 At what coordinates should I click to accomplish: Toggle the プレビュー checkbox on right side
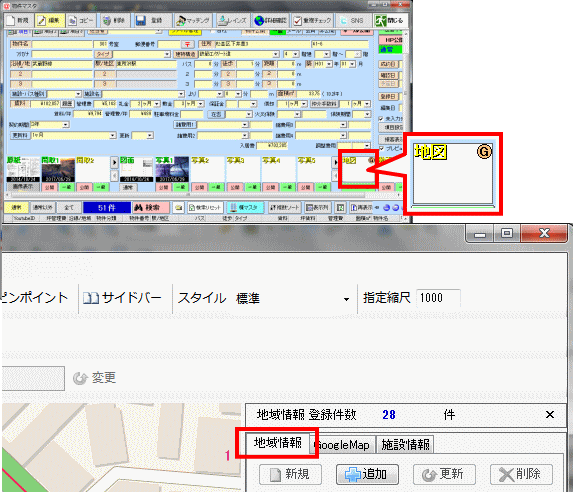(382, 149)
